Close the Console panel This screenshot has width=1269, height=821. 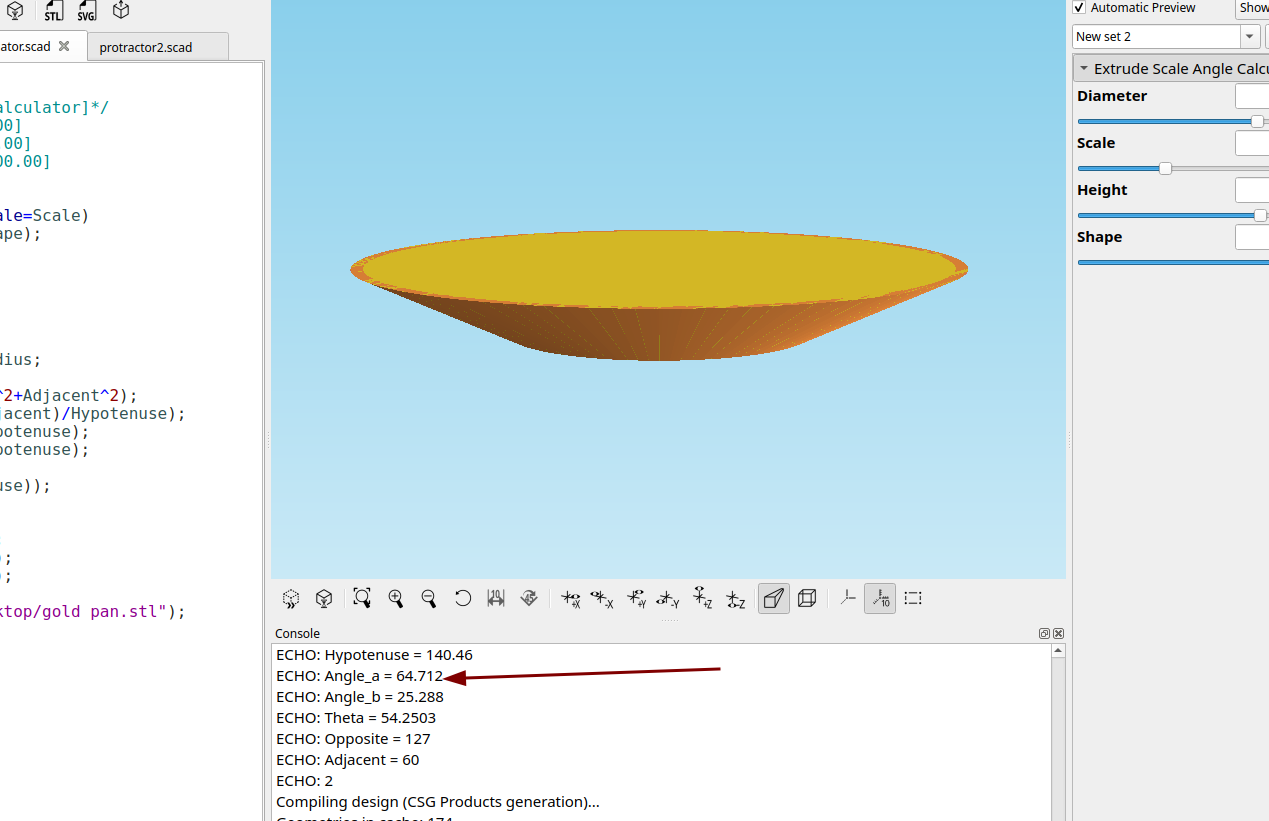point(1058,633)
